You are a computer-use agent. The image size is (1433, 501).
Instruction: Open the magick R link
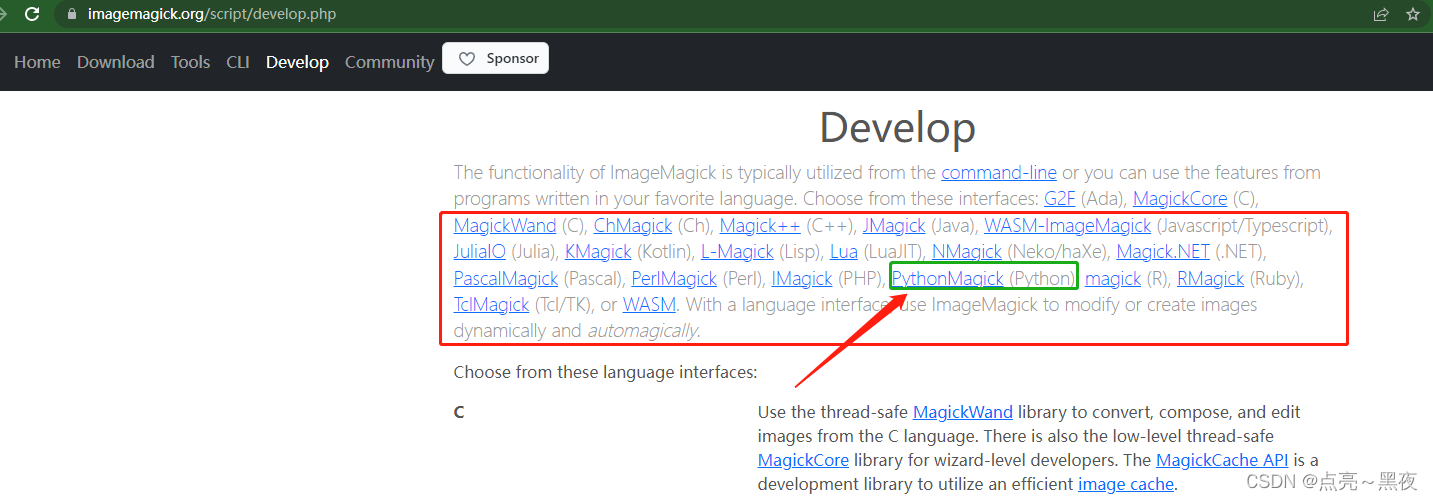[x=1113, y=278]
